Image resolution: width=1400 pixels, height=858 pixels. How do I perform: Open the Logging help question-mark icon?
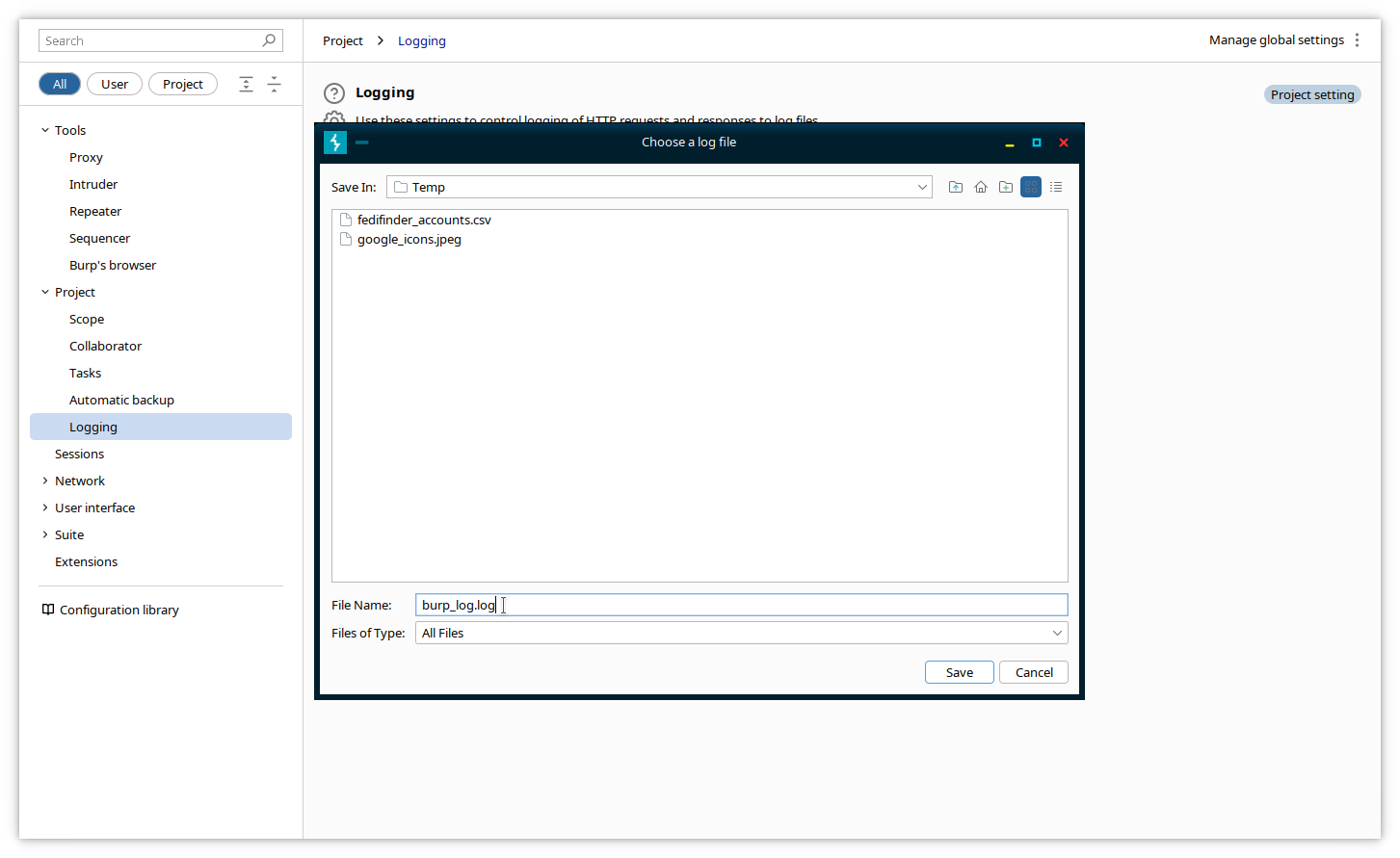(x=333, y=93)
